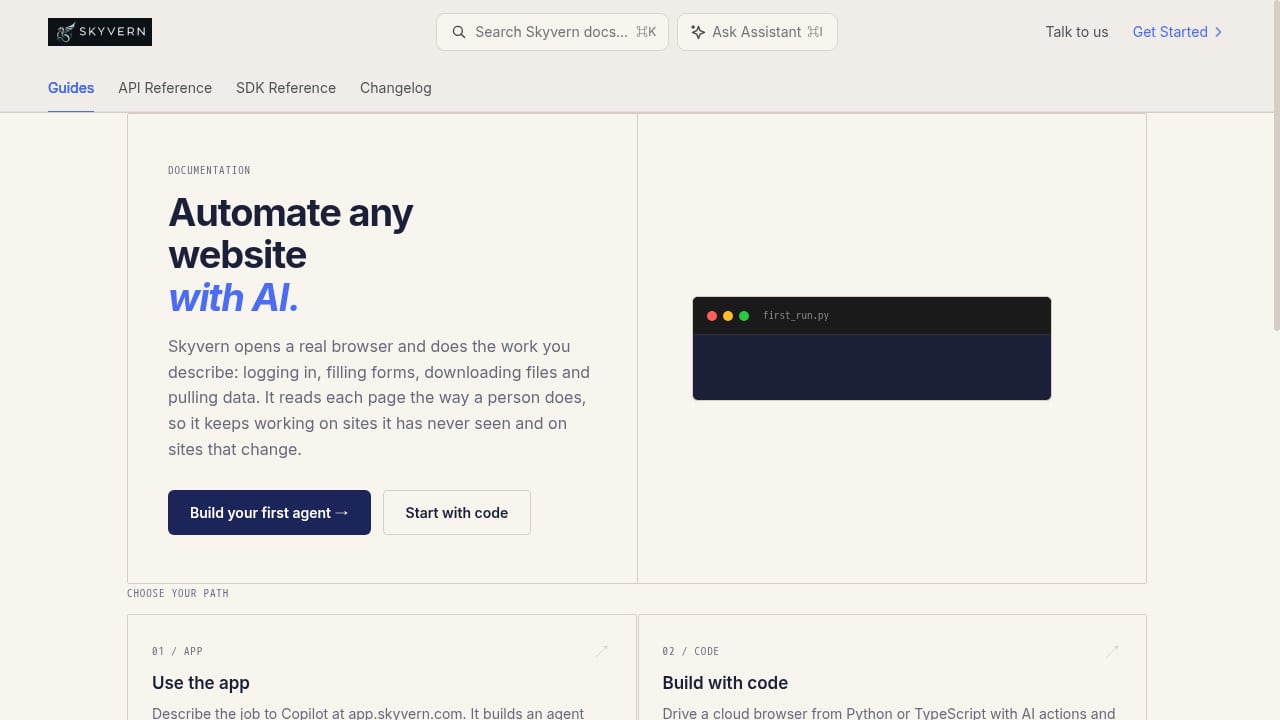The height and width of the screenshot is (720, 1280).
Task: Go to the SDK Reference tab
Action: coord(286,88)
